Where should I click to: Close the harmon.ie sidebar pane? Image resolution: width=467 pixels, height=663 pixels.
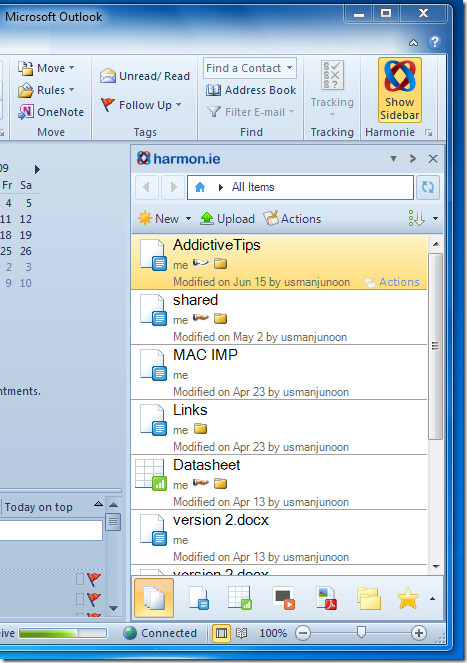(x=433, y=159)
